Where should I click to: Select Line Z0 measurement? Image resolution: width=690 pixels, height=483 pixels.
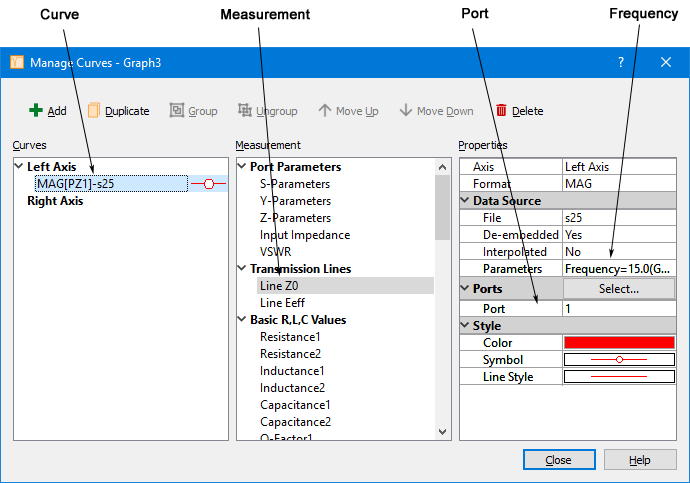345,285
